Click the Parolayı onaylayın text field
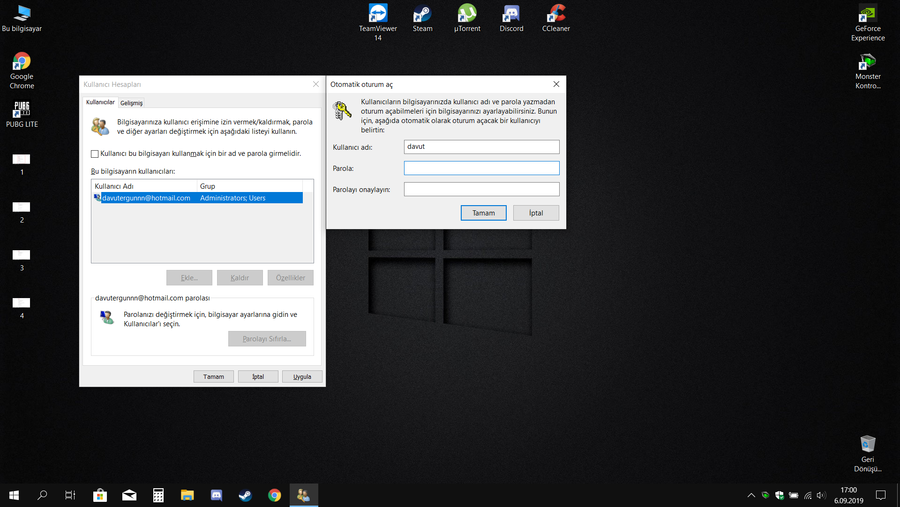This screenshot has width=900, height=507. click(x=481, y=189)
